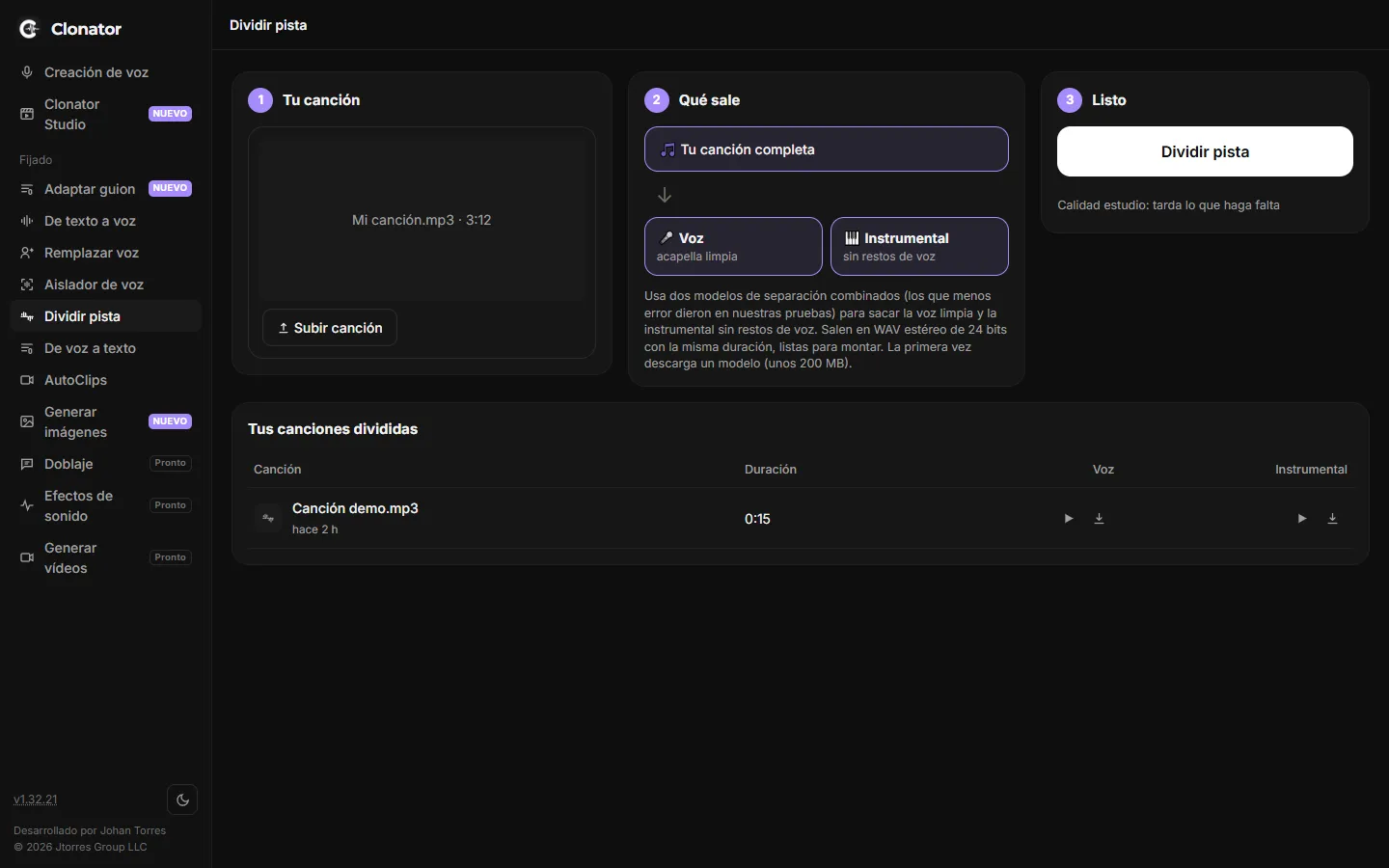Play the Voz track of Canción demo.mp3
Viewport: 1389px width, 868px height.
1069,519
